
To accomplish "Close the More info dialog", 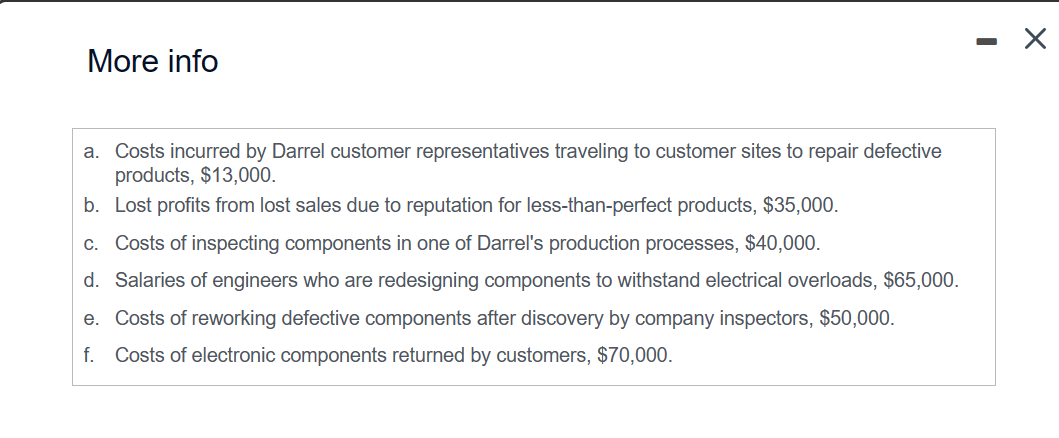I will coord(1035,39).
